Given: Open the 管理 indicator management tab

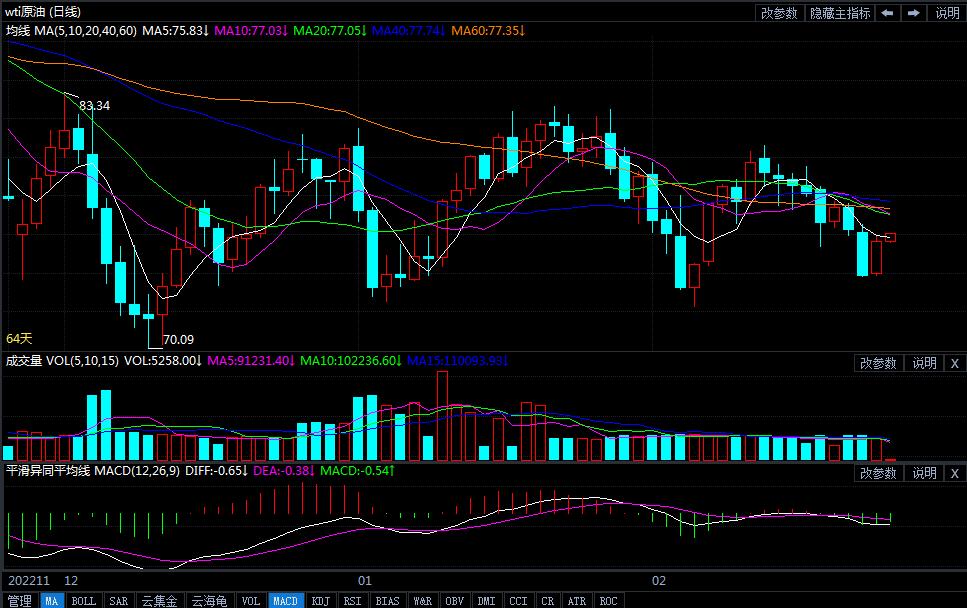Looking at the screenshot, I should coord(19,601).
